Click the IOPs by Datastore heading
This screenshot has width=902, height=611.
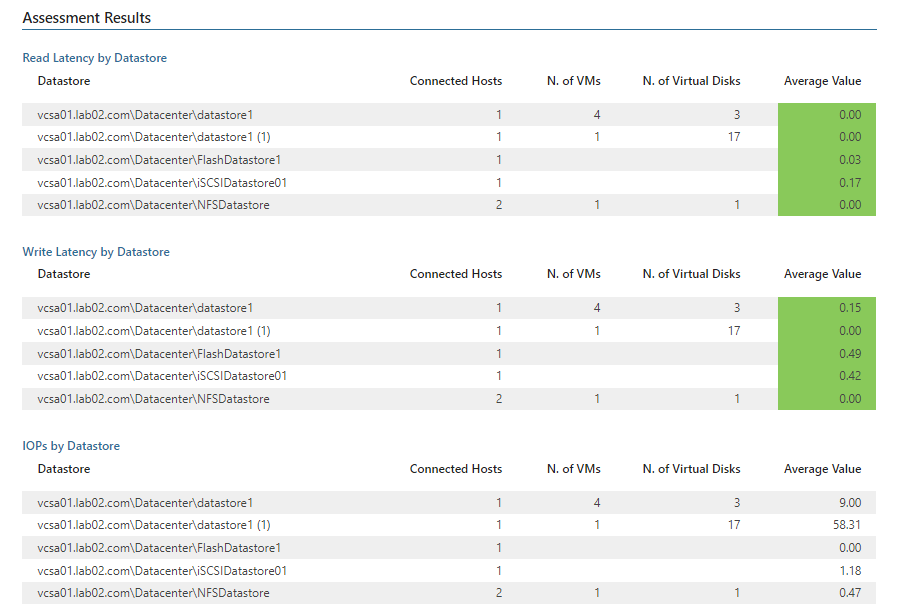click(x=71, y=446)
